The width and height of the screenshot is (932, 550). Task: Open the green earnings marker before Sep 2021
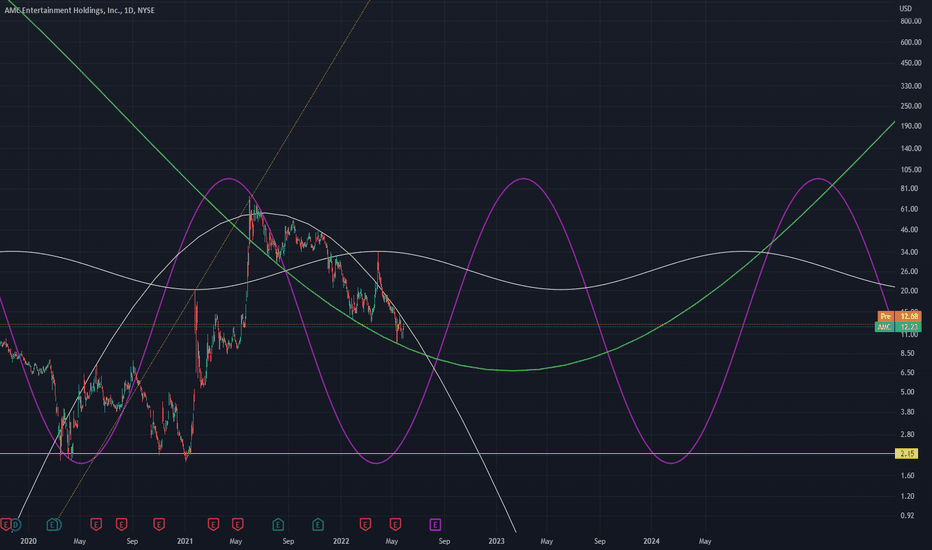[x=278, y=524]
